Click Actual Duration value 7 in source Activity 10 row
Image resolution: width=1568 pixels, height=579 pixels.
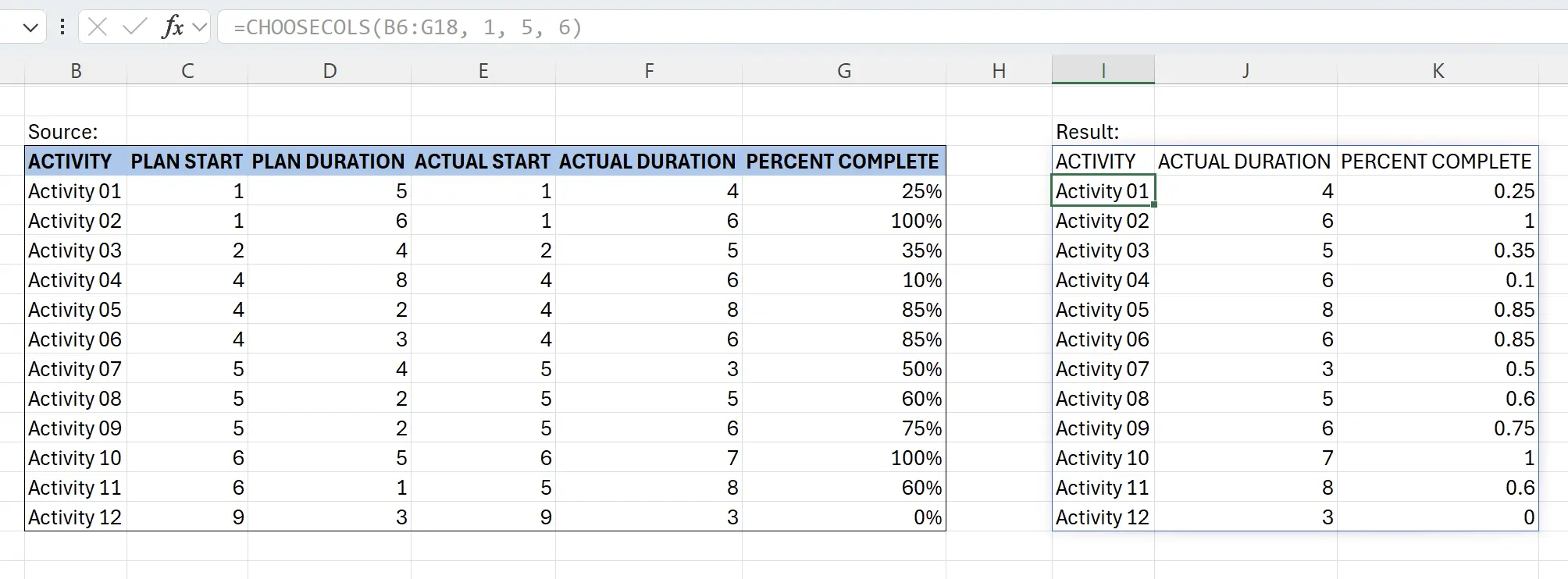(649, 457)
